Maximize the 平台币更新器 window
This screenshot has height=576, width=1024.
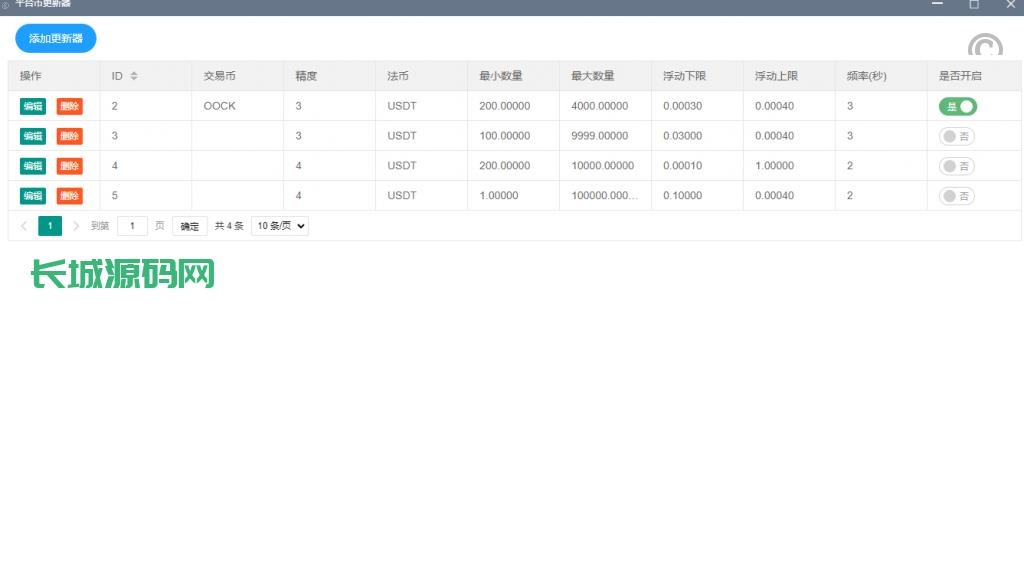(x=973, y=4)
